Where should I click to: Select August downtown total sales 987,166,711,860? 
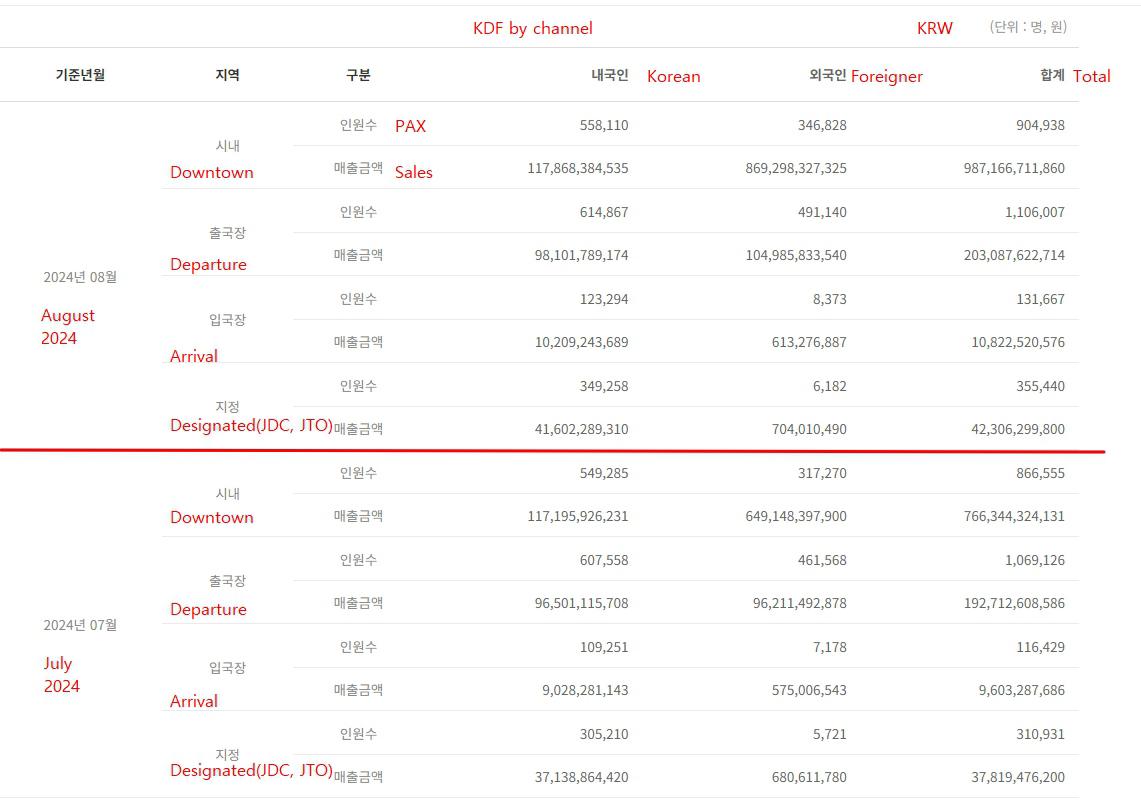click(x=1014, y=168)
